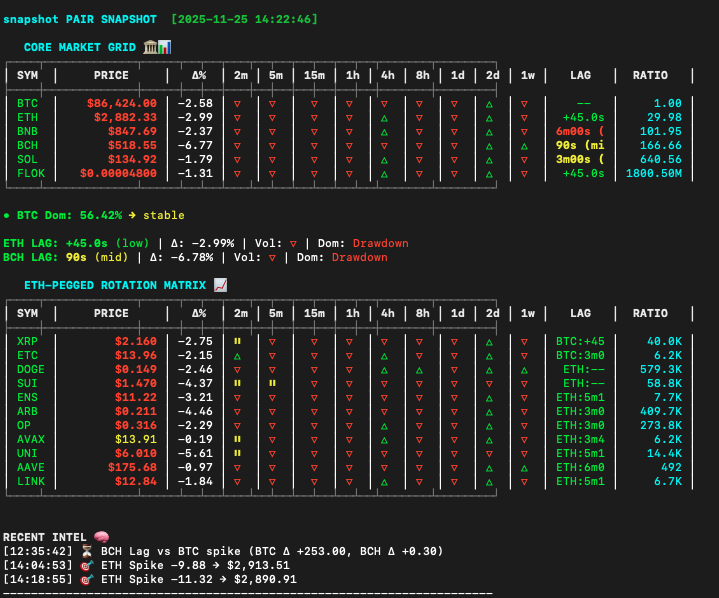
Task: Click the rising chart emoji beside ETH-PEGGED ROTATION MATRIX
Action: coord(221,285)
